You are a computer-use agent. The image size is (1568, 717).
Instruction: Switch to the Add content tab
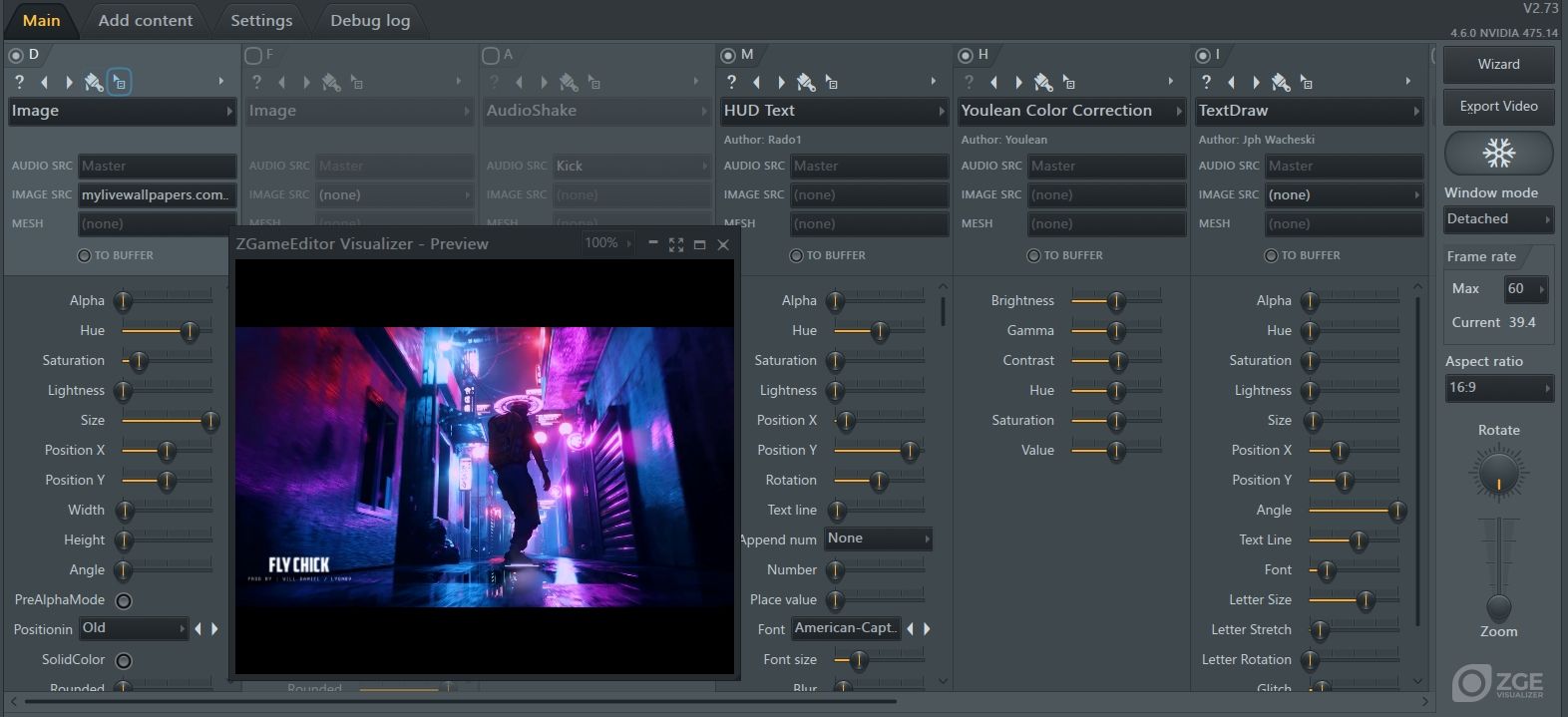pyautogui.click(x=146, y=20)
